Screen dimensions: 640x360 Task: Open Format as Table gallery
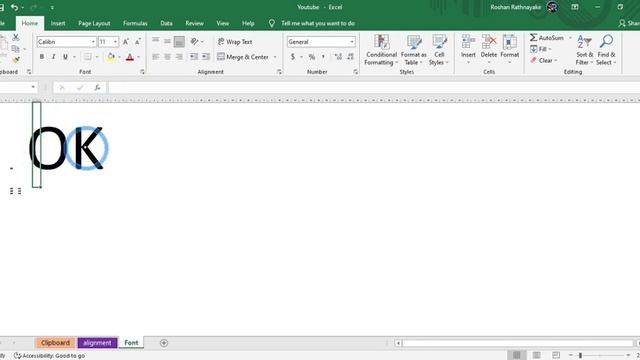pos(413,50)
